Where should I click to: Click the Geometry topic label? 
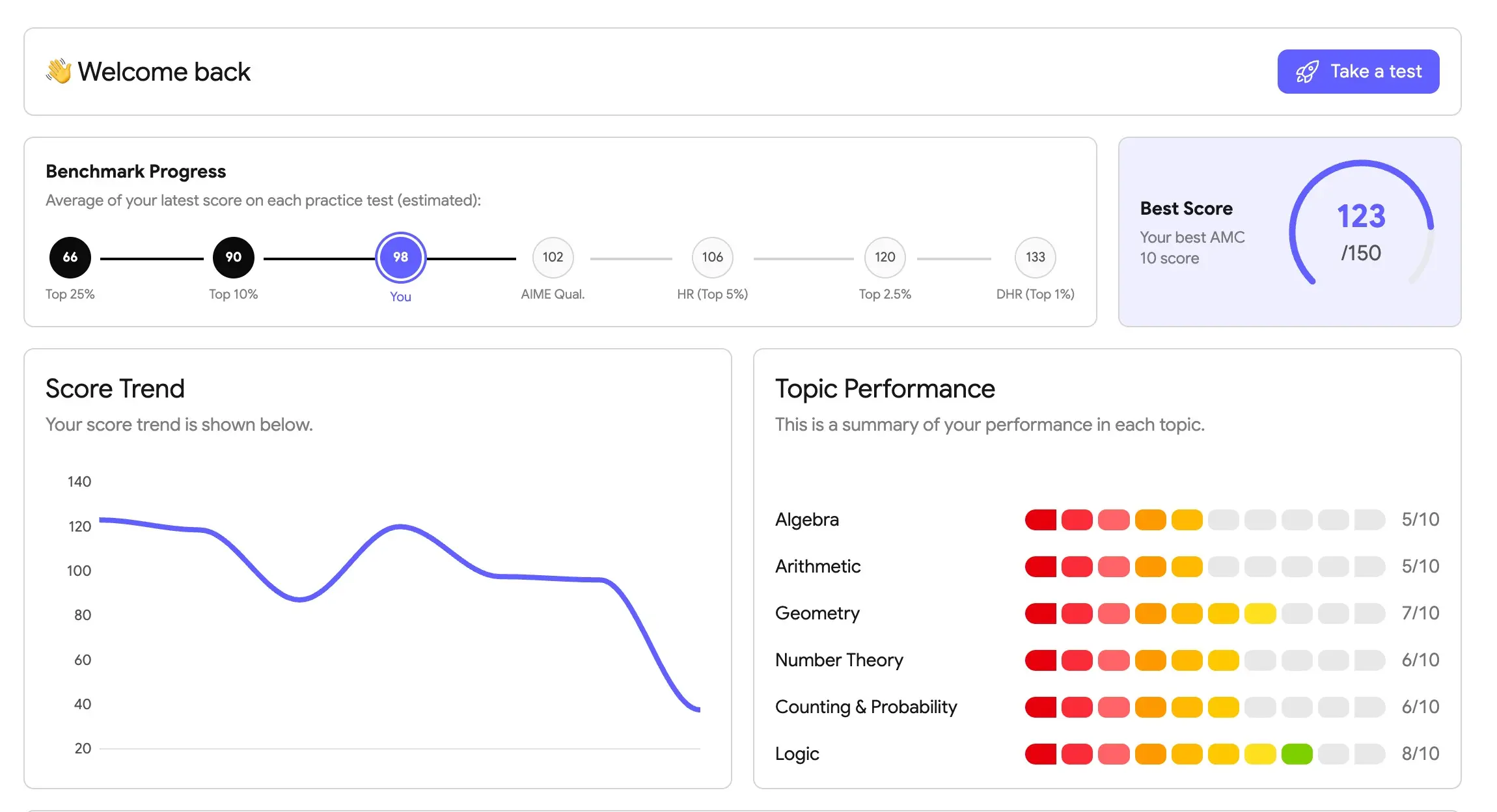pos(817,613)
